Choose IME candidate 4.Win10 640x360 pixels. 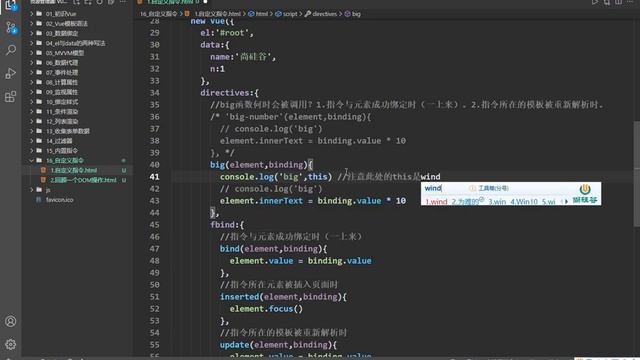(524, 202)
